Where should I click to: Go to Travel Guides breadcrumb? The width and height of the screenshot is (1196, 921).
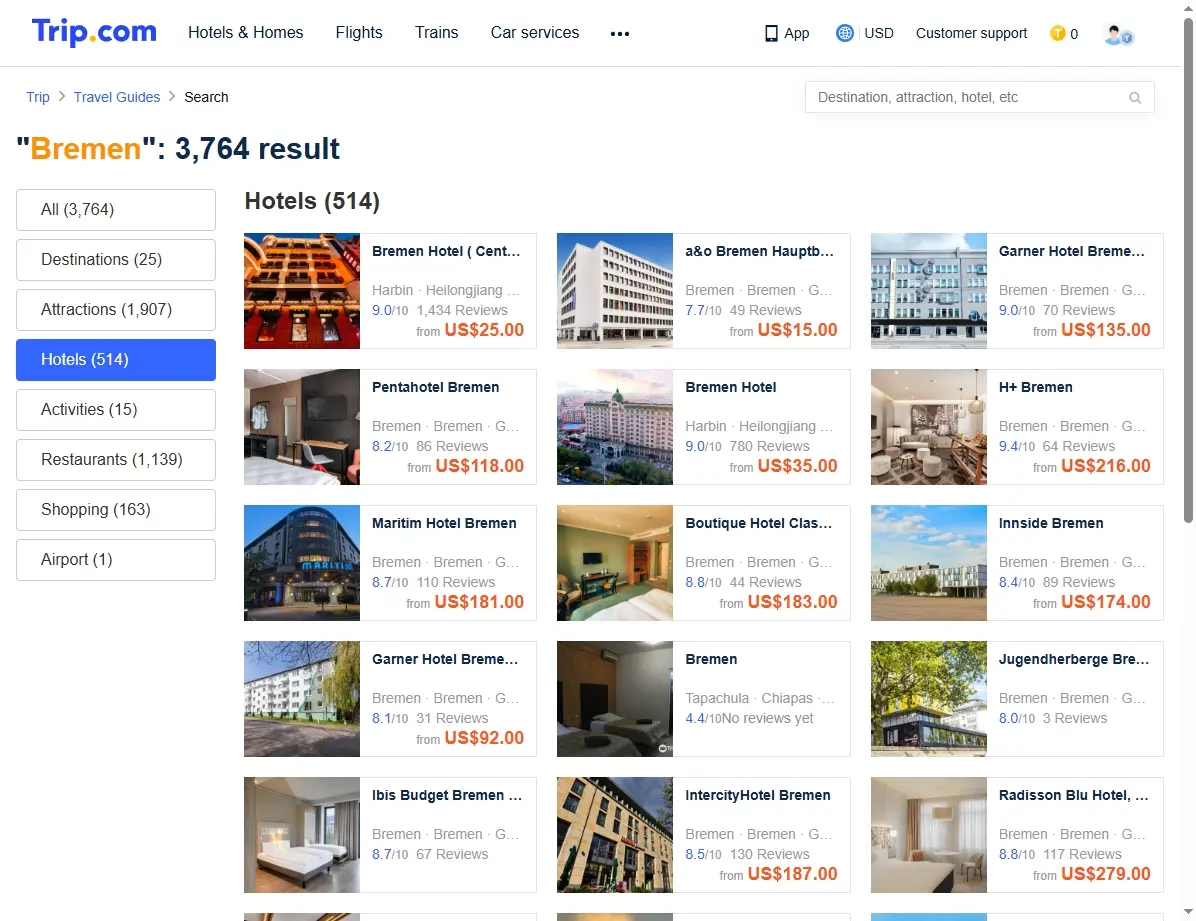[x=117, y=97]
